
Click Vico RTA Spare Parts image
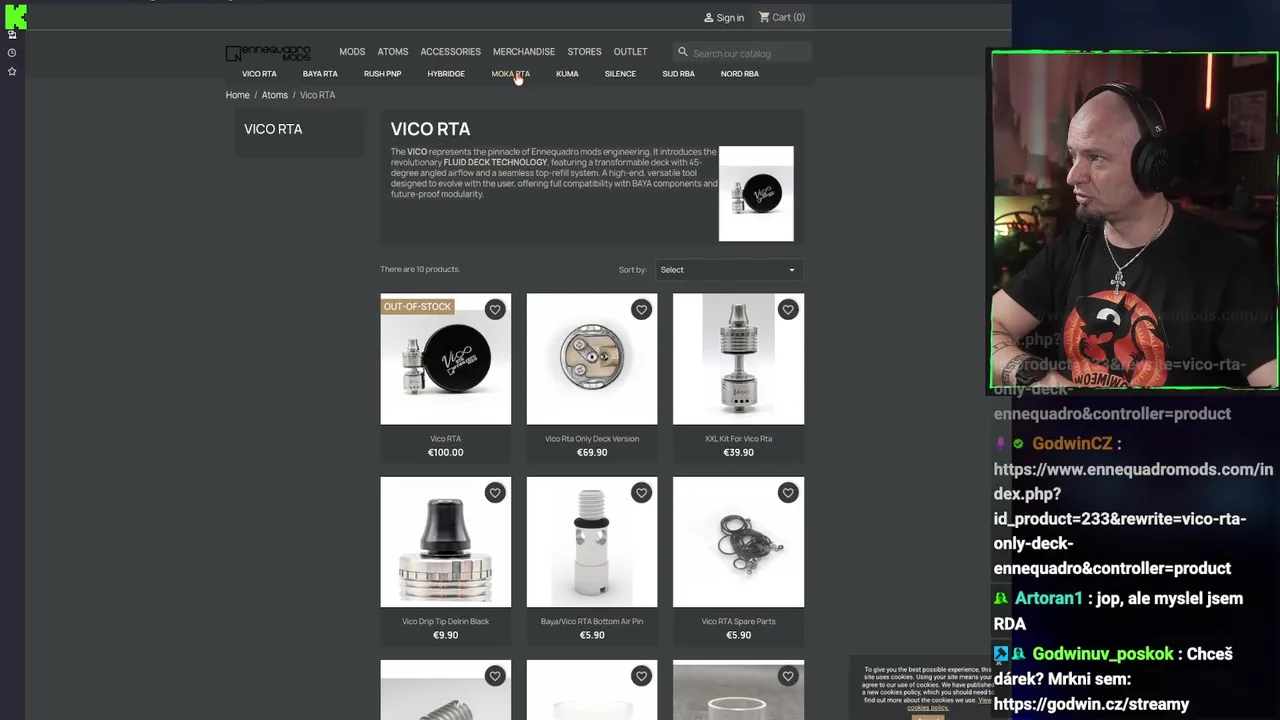pos(738,542)
